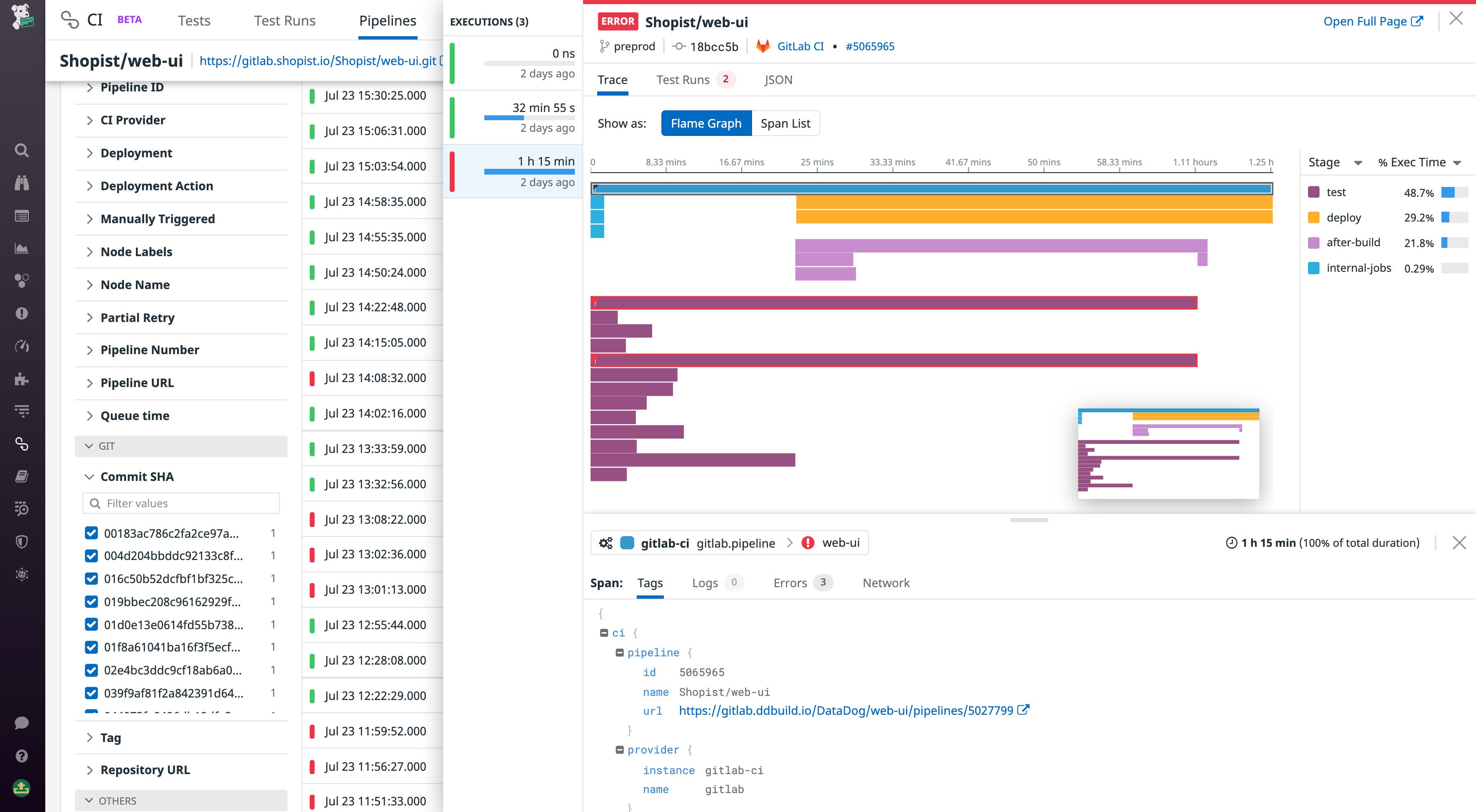
Task: Open the Monitors alert icon in sidebar
Action: tap(21, 313)
